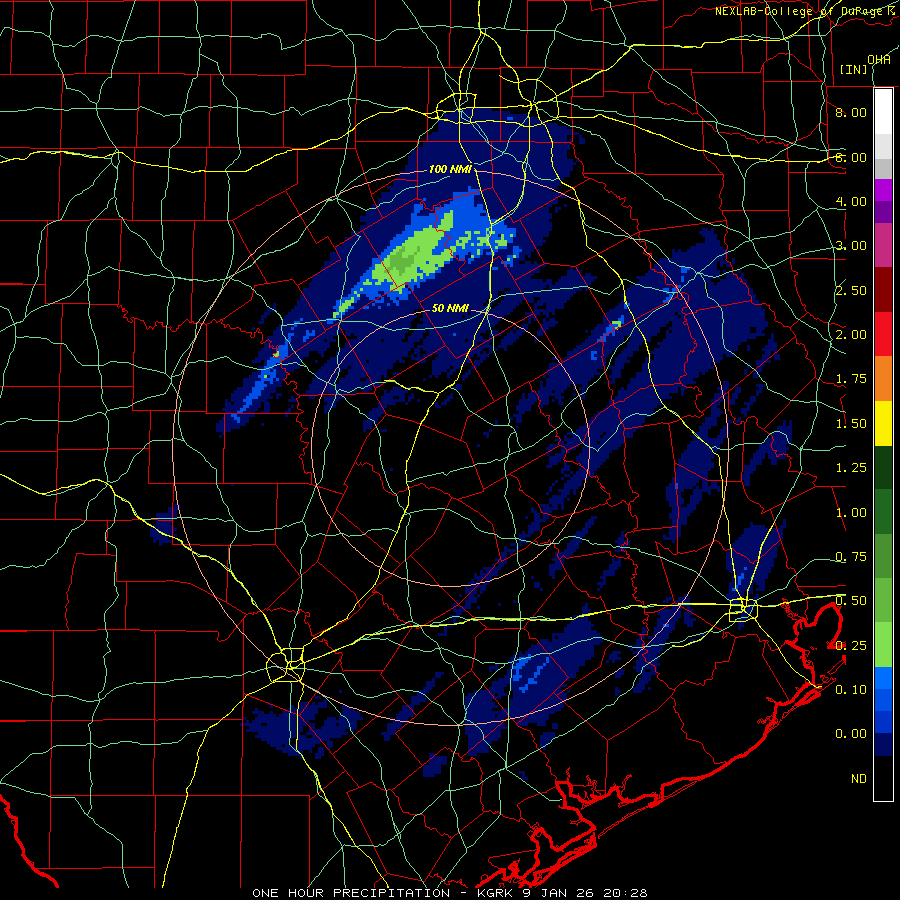The width and height of the screenshot is (900, 900).
Task: Click the 0.25 legend value
Action: click(851, 646)
